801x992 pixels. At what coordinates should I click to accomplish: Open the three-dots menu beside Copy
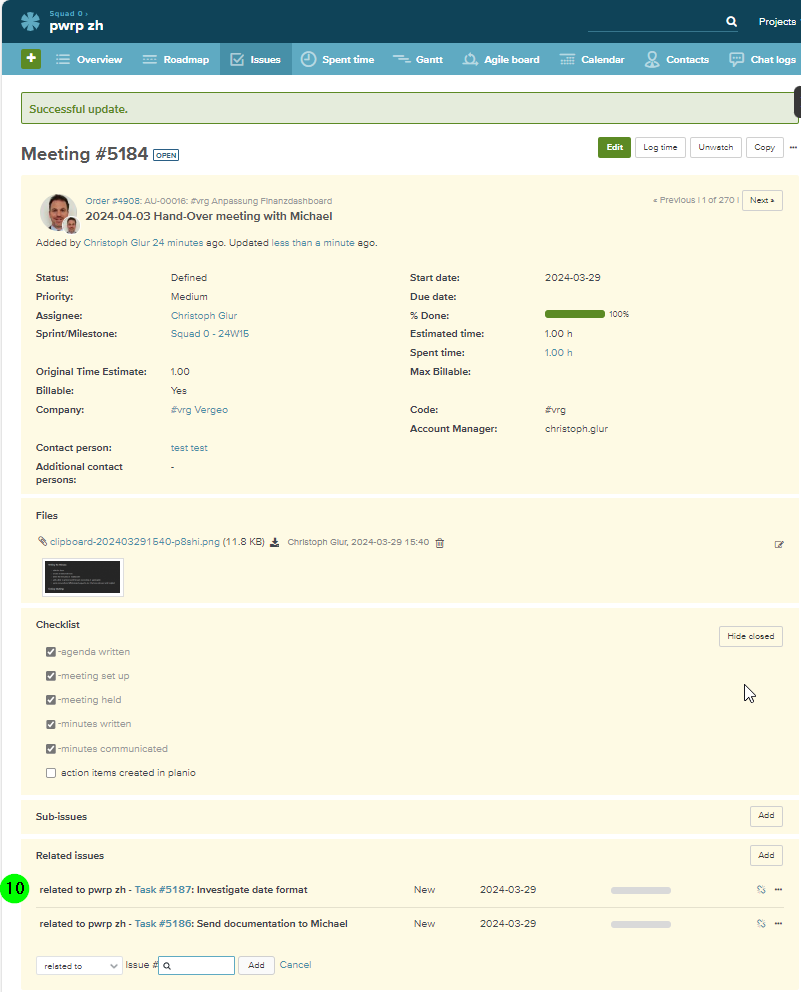(793, 147)
